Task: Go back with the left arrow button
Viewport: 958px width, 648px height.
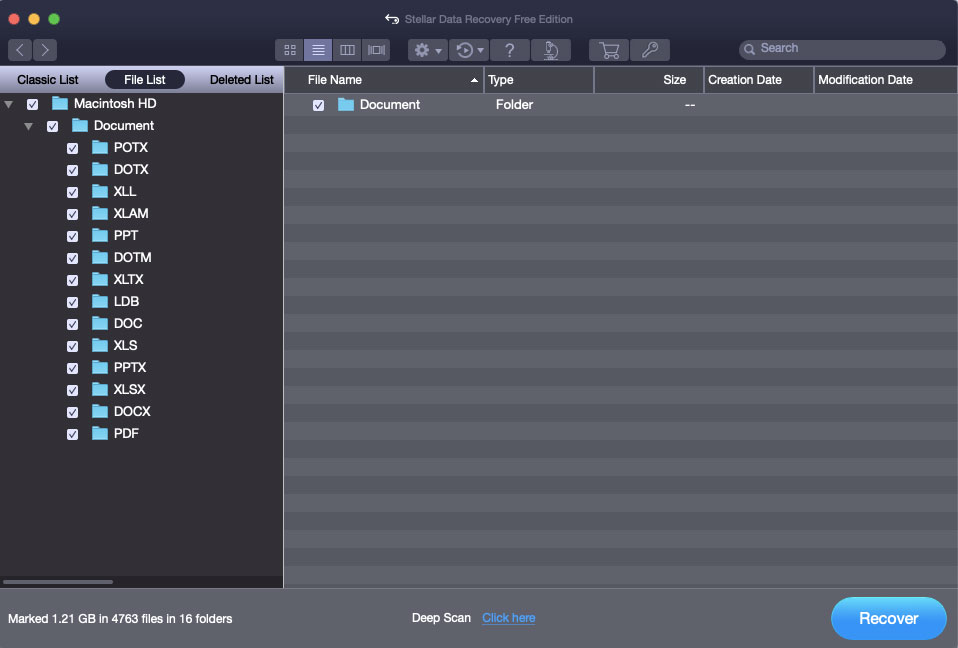Action: tap(20, 49)
